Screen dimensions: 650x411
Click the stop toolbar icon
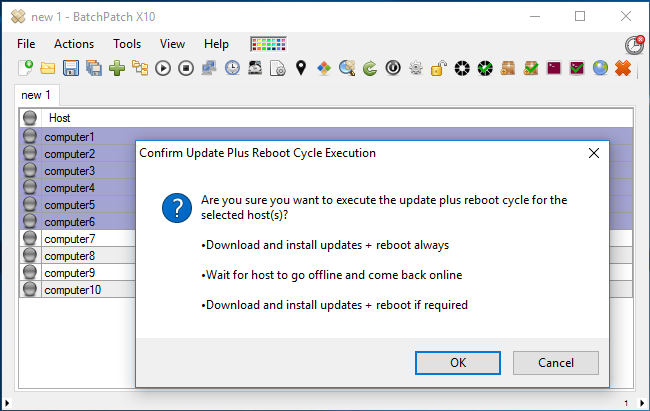[x=186, y=68]
